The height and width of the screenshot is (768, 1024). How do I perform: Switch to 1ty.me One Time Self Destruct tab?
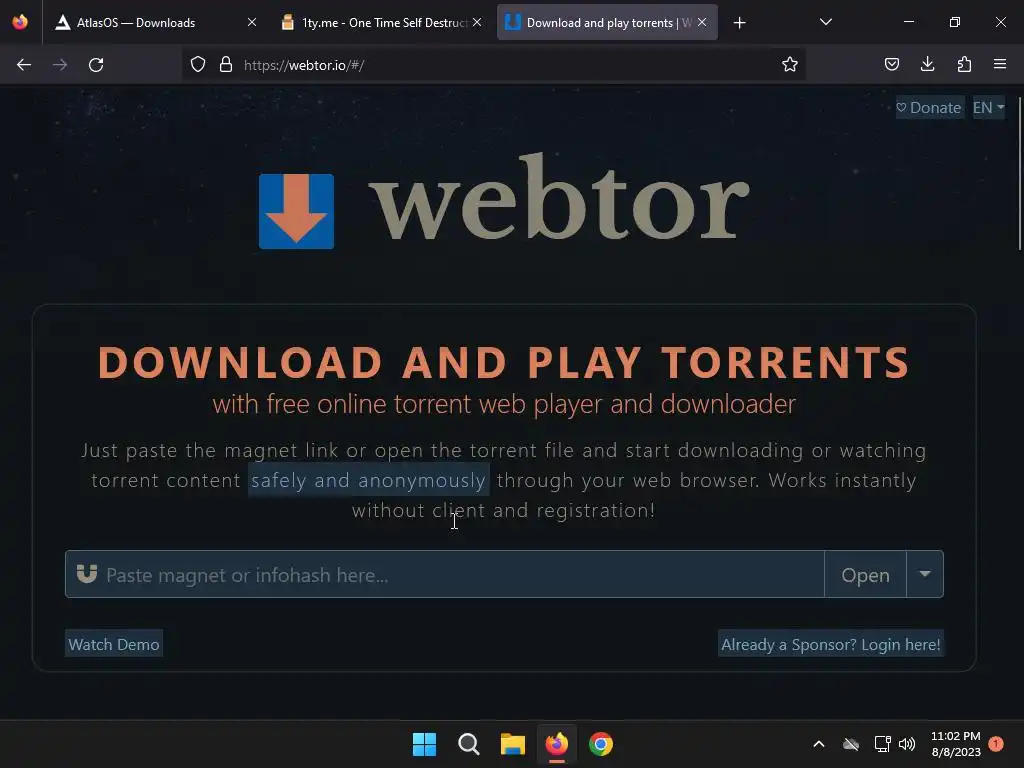pyautogui.click(x=384, y=23)
